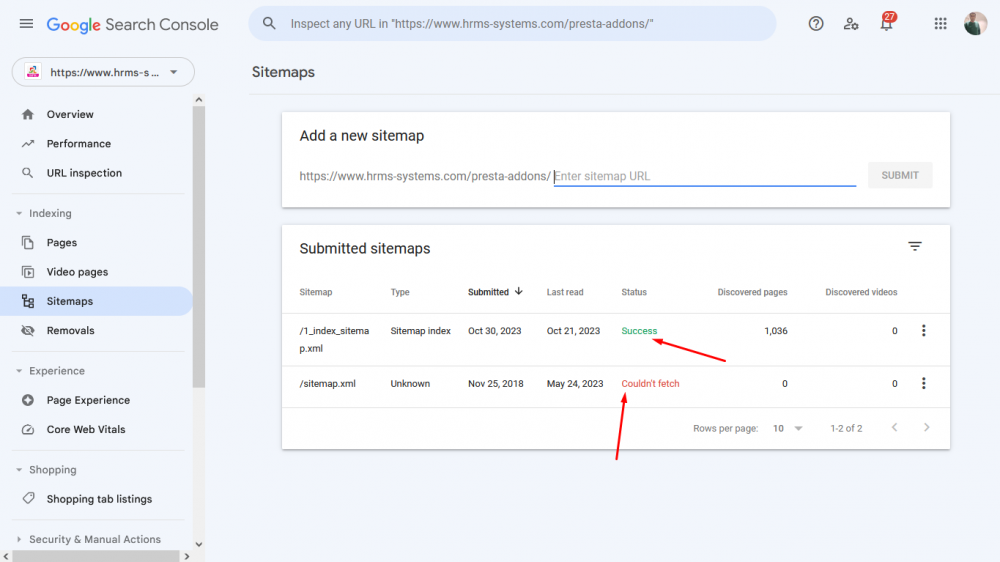Click the Sitemap index type cell
This screenshot has width=1000, height=562.
(420, 330)
